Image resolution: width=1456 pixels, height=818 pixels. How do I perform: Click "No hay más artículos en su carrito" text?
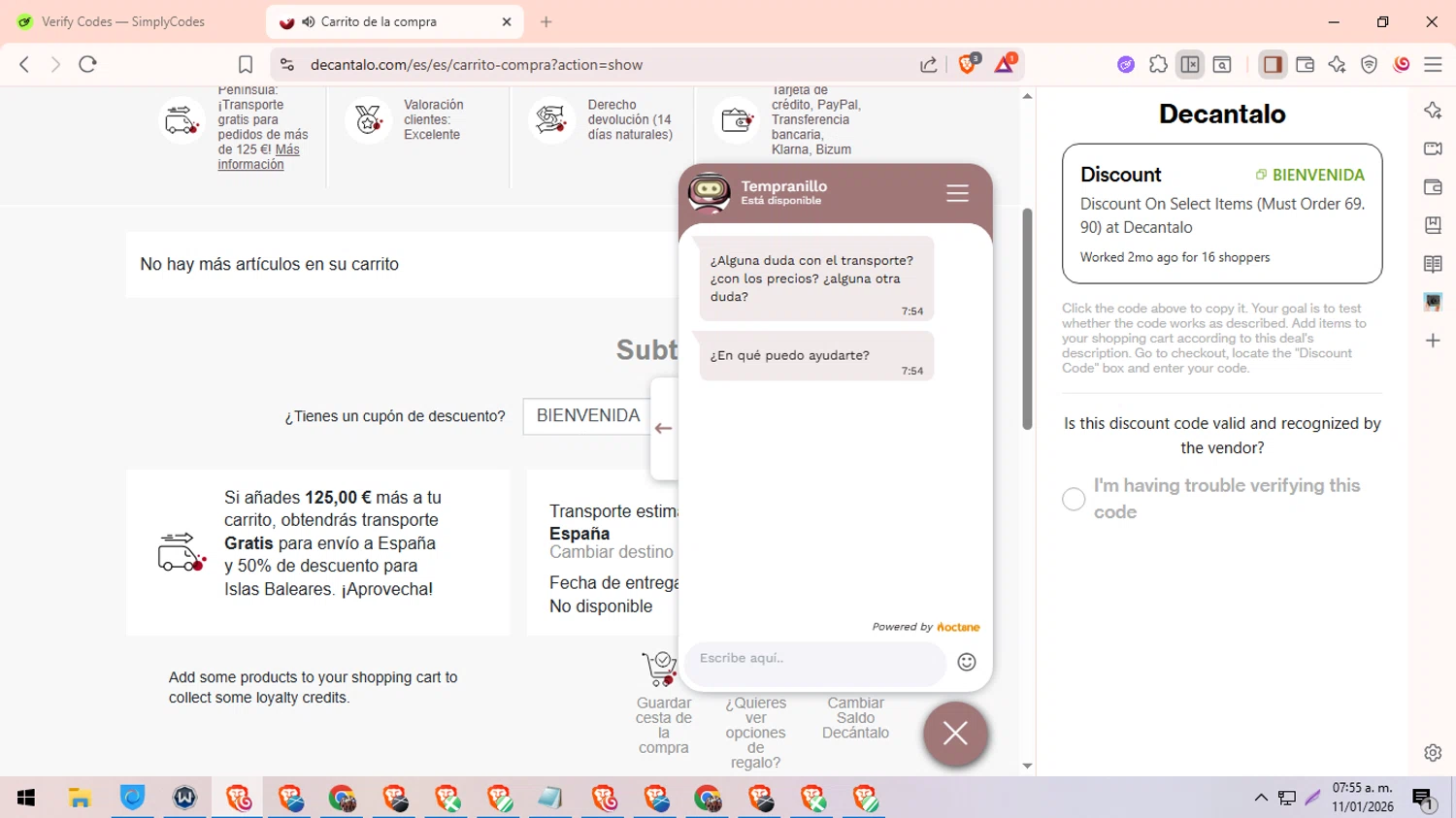270,264
